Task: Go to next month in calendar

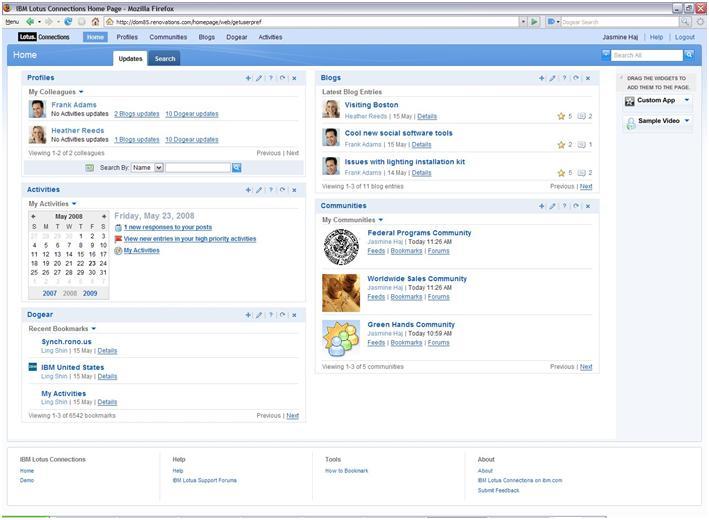Action: [104, 217]
